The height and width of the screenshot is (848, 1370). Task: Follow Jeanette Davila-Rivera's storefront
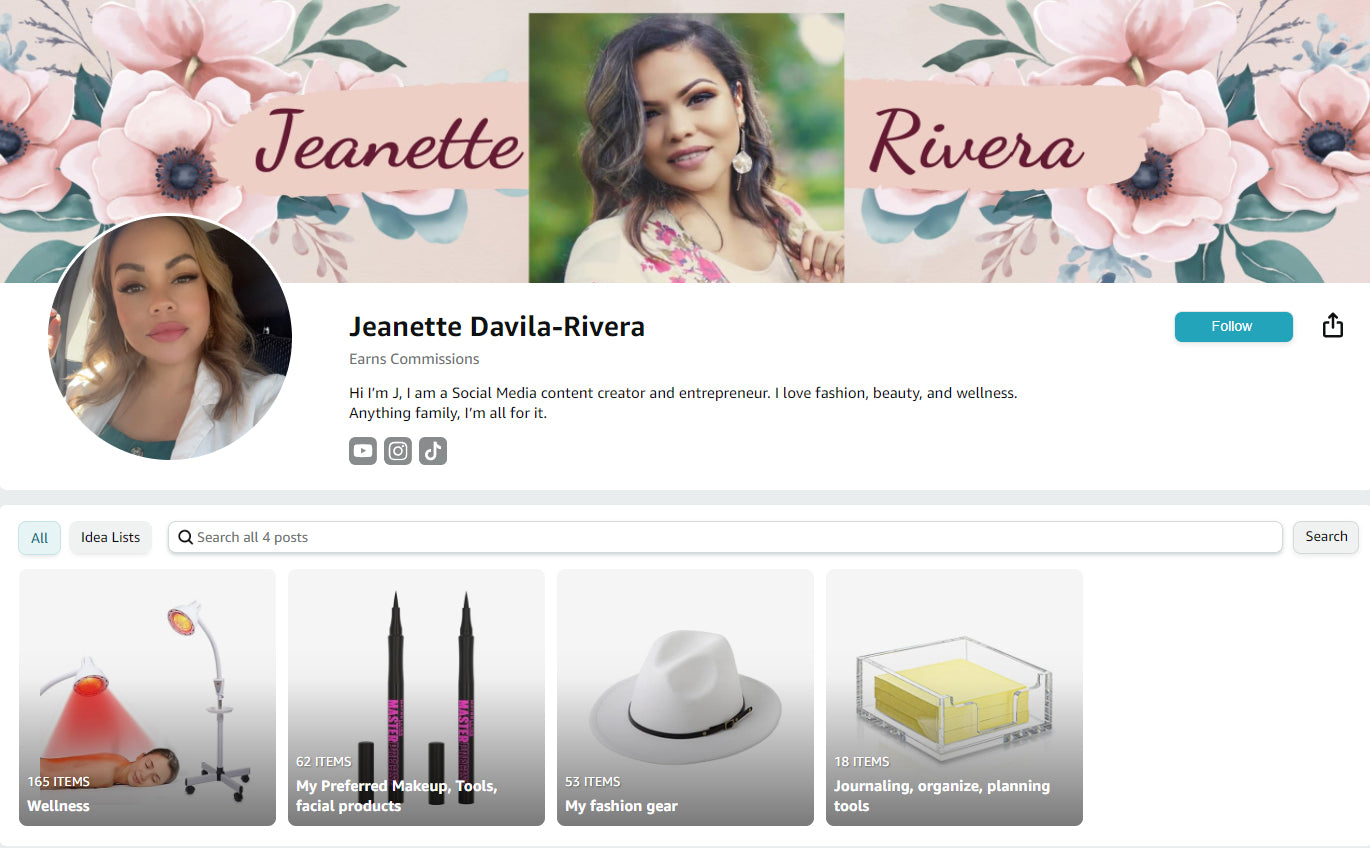tap(1232, 327)
